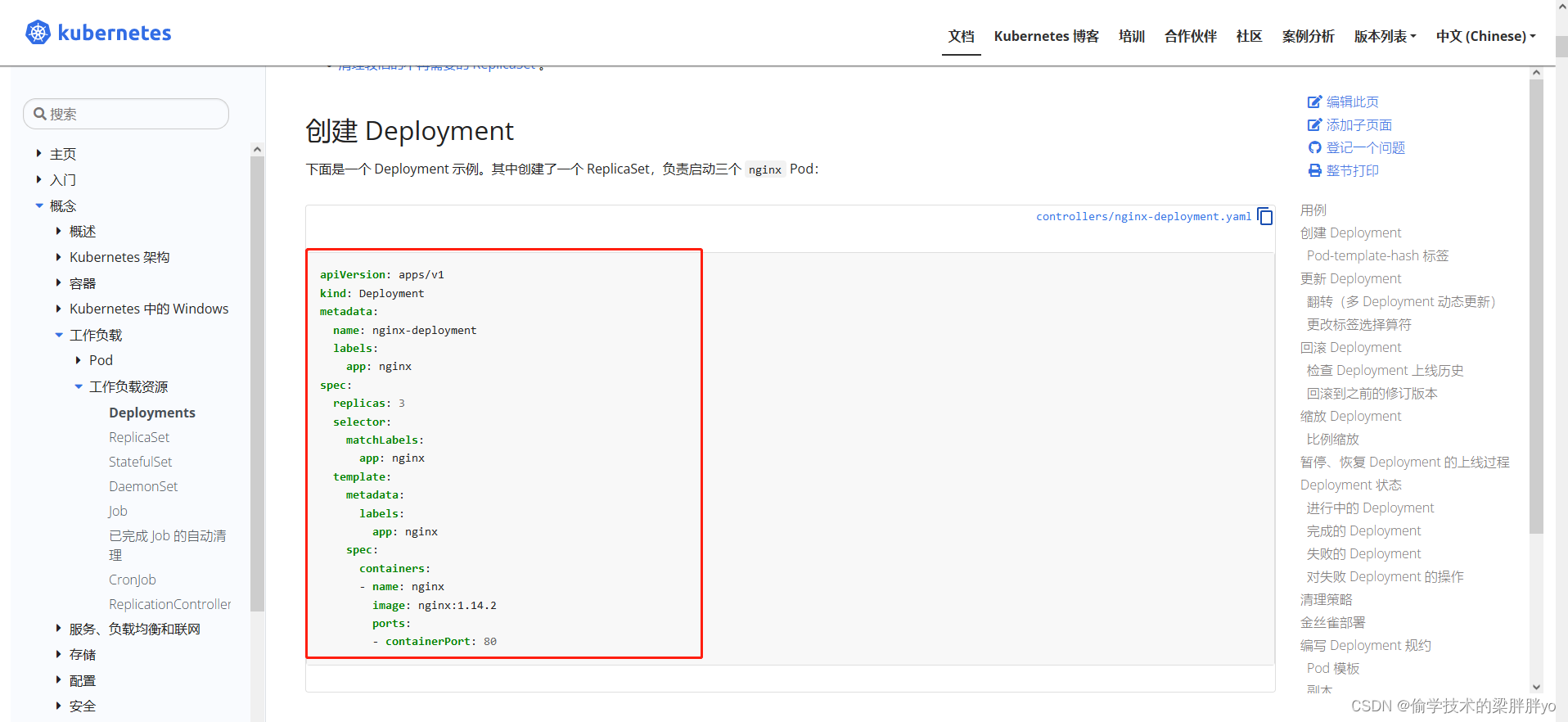Jump to 清理策略 section
This screenshot has width=1568, height=722.
click(1326, 599)
